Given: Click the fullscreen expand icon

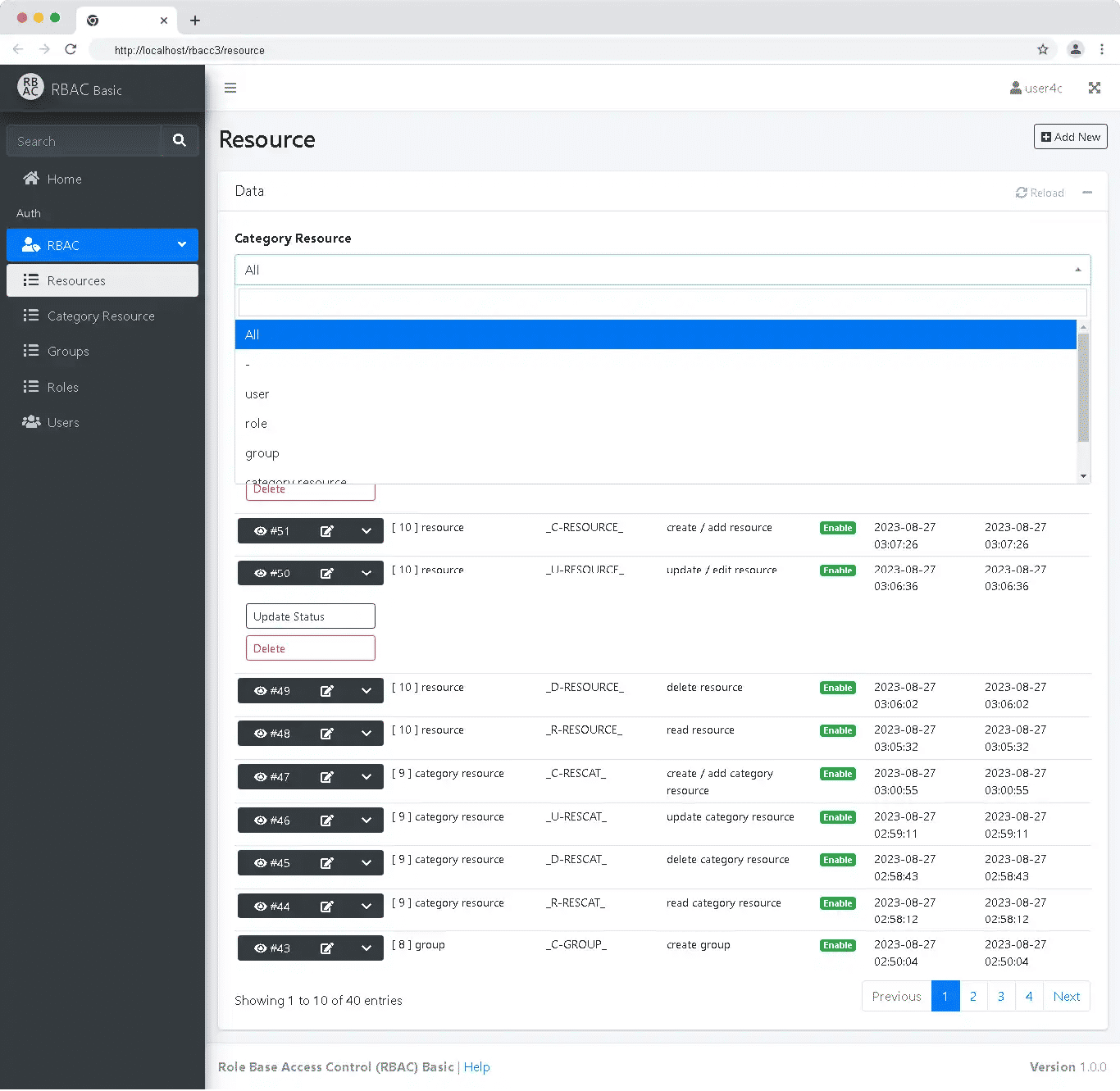Looking at the screenshot, I should point(1094,88).
